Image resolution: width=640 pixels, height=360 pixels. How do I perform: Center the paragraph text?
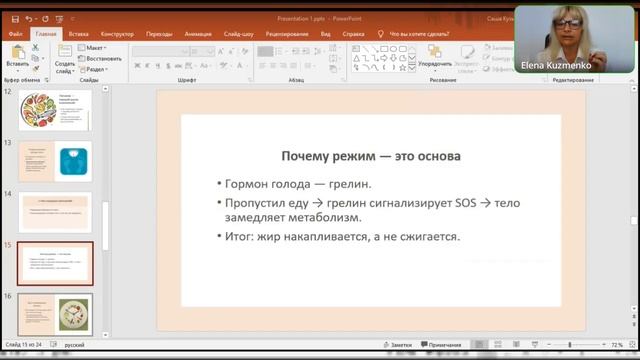pyautogui.click(x=273, y=66)
